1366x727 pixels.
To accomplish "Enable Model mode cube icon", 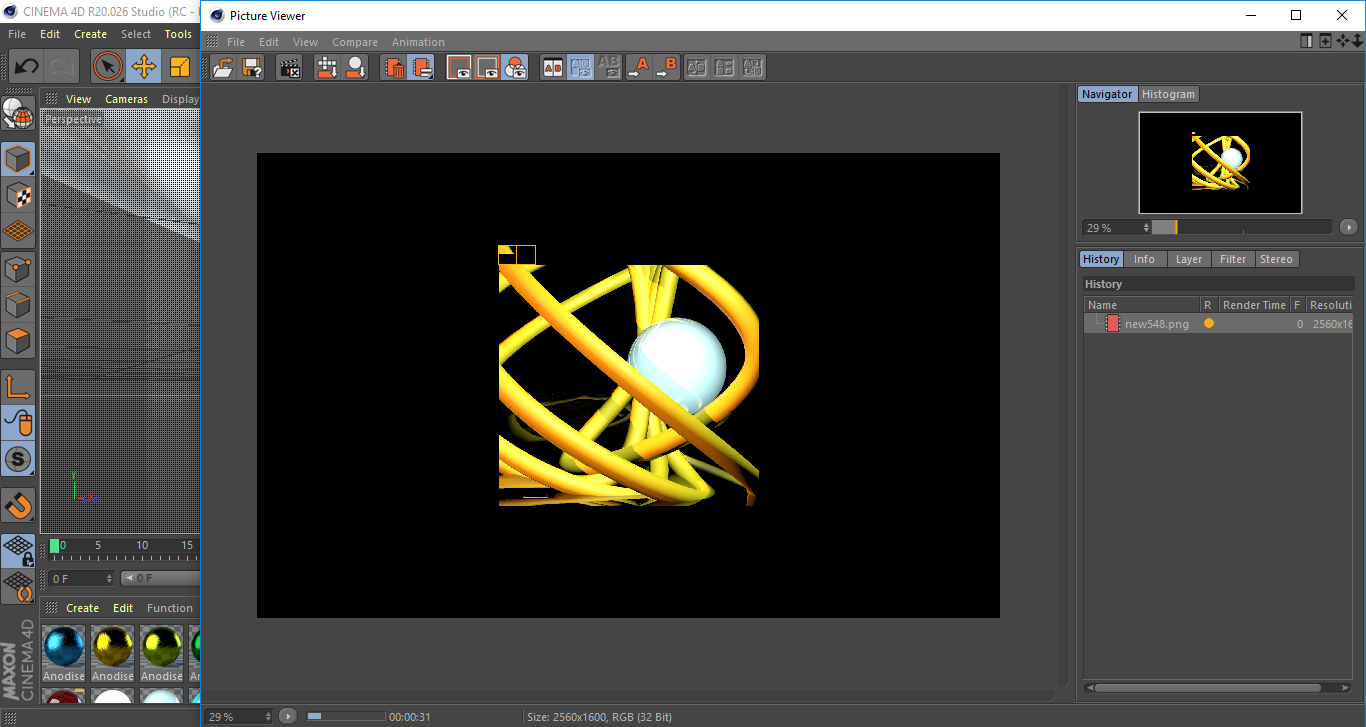I will 18,159.
